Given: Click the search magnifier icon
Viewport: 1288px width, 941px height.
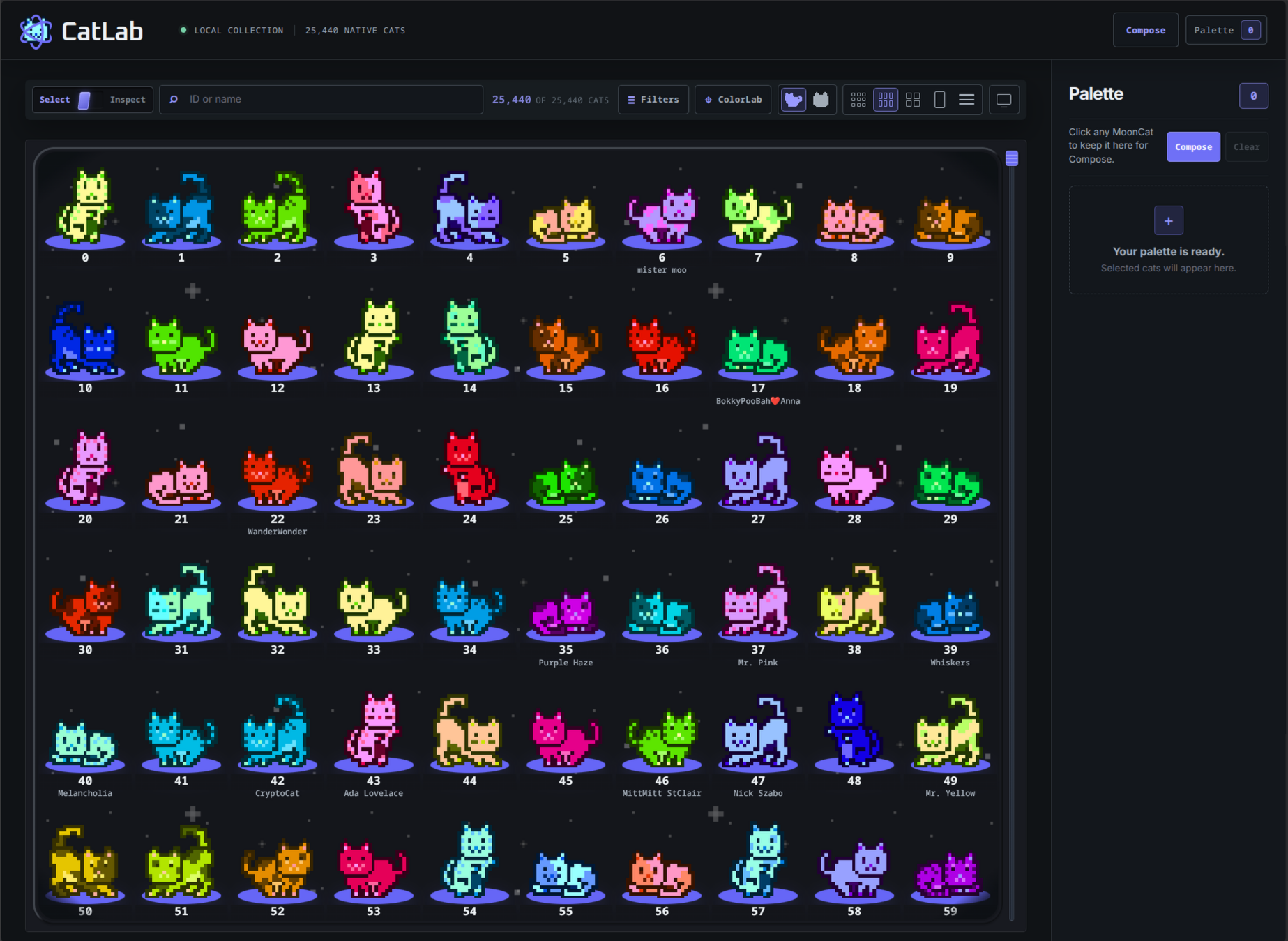Looking at the screenshot, I should point(174,100).
